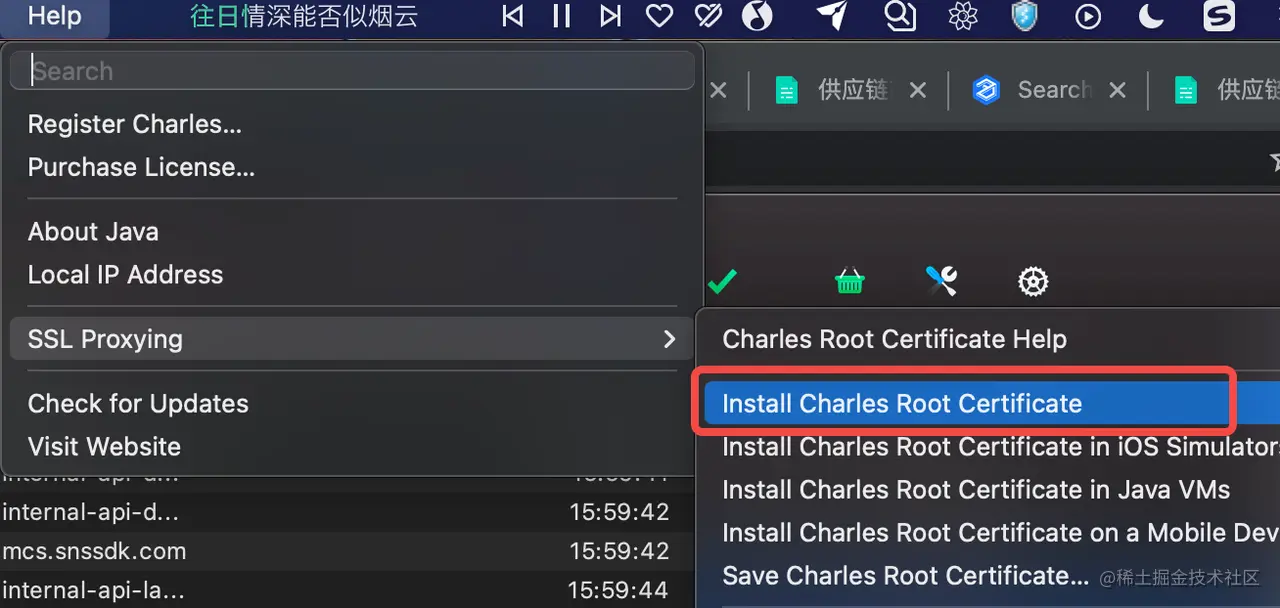Click the green document icon of first 供应链 tab

tap(787, 91)
